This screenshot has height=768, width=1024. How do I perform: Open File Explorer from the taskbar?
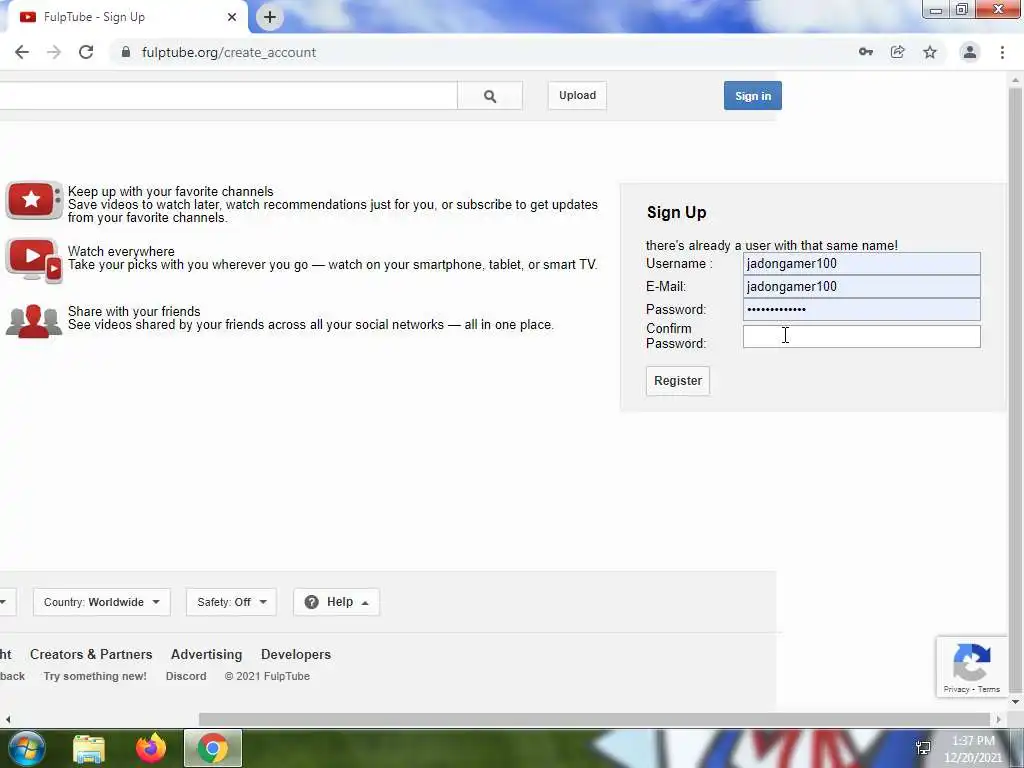tap(89, 749)
